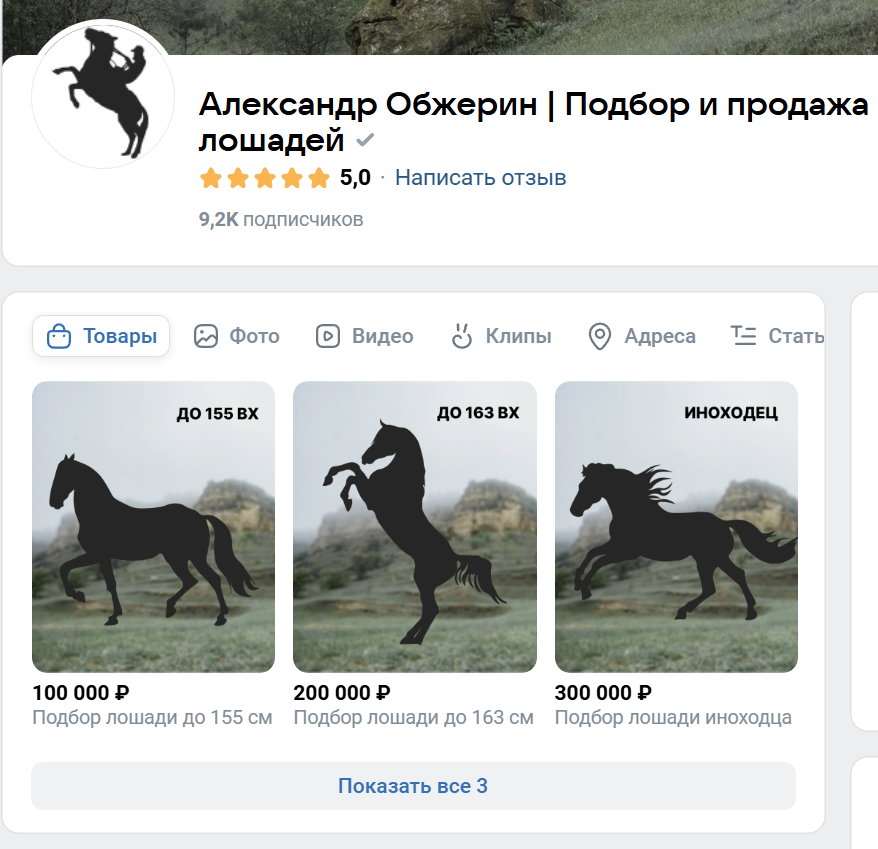
Task: Open the Клипы tab
Action: click(x=501, y=336)
